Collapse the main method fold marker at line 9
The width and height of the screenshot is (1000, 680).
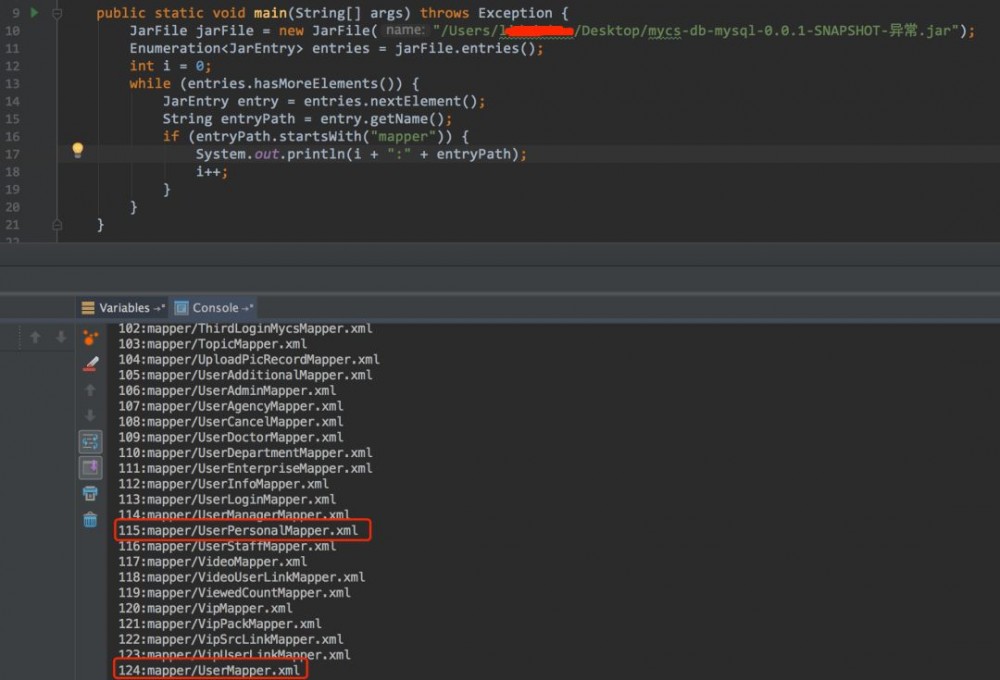point(57,13)
